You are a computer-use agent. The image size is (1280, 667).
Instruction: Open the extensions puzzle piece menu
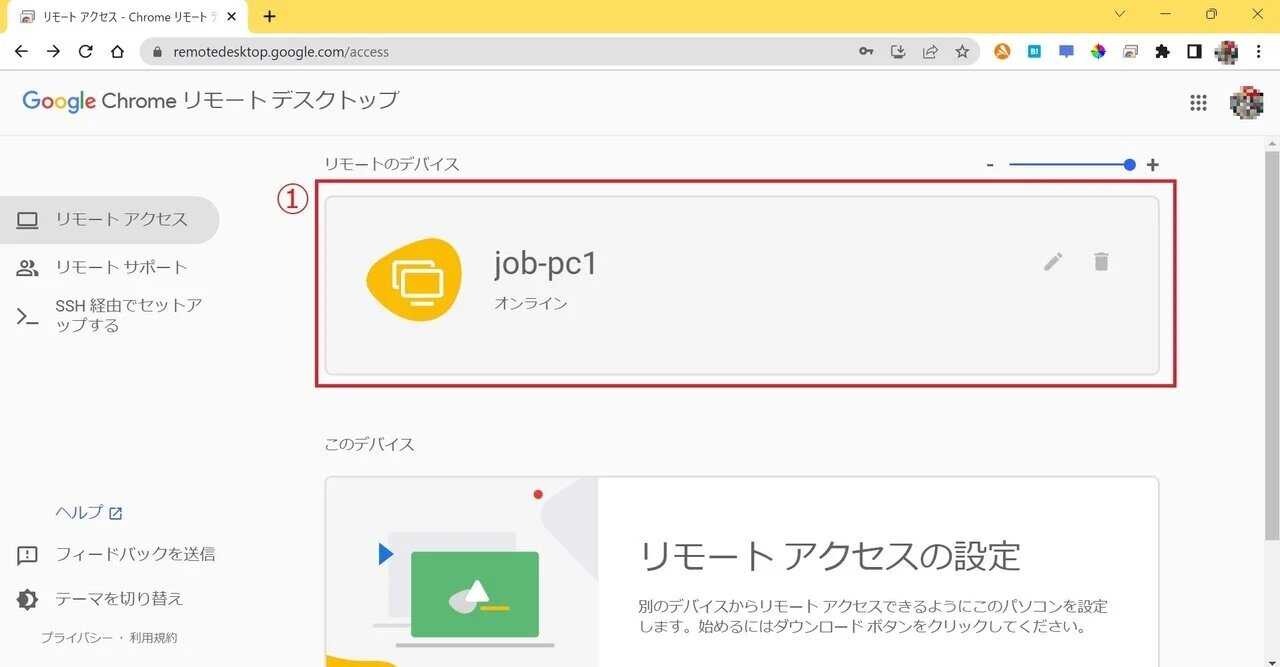click(x=1162, y=52)
